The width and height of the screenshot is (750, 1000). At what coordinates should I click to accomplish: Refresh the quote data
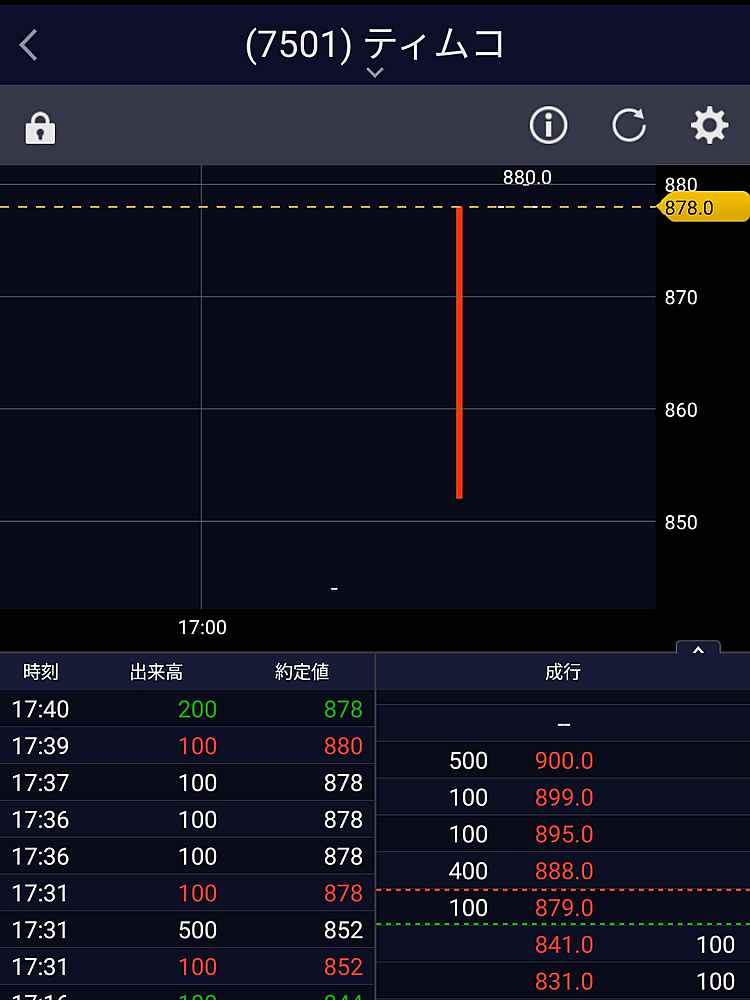629,126
